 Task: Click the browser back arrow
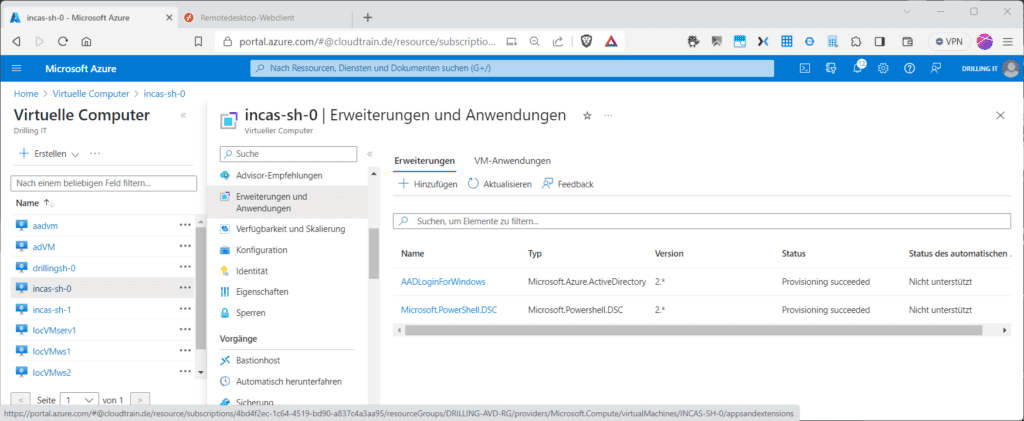click(x=17, y=41)
